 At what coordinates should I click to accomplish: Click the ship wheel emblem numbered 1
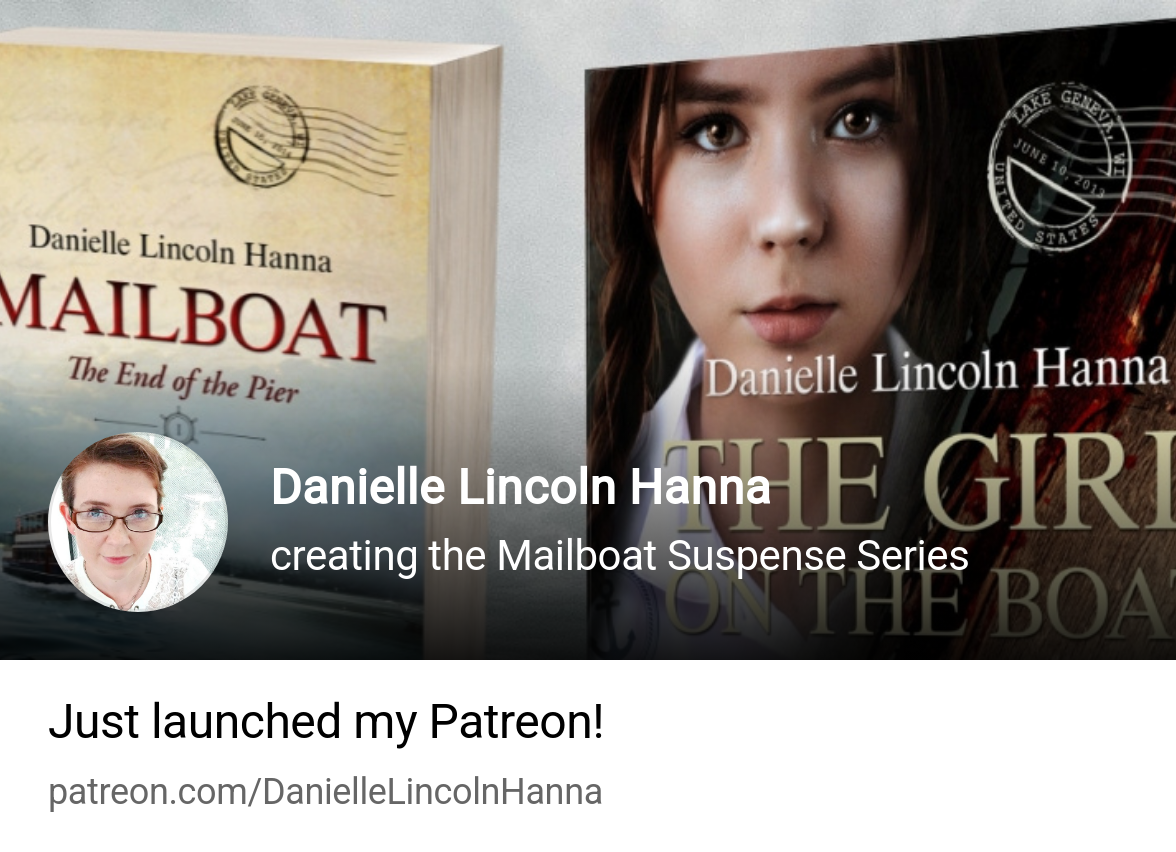(x=178, y=428)
